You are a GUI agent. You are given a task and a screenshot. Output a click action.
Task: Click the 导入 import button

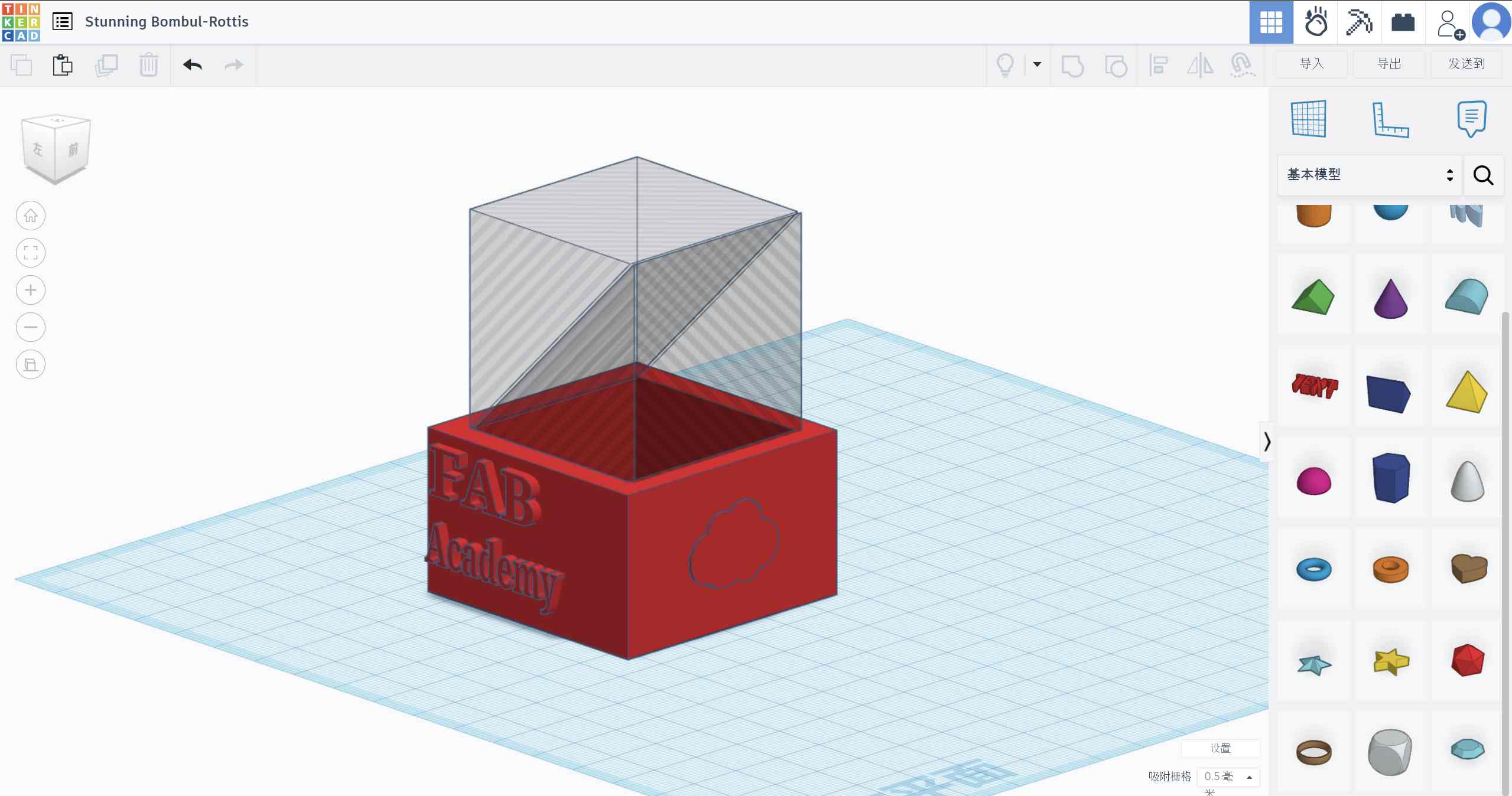pos(1312,64)
